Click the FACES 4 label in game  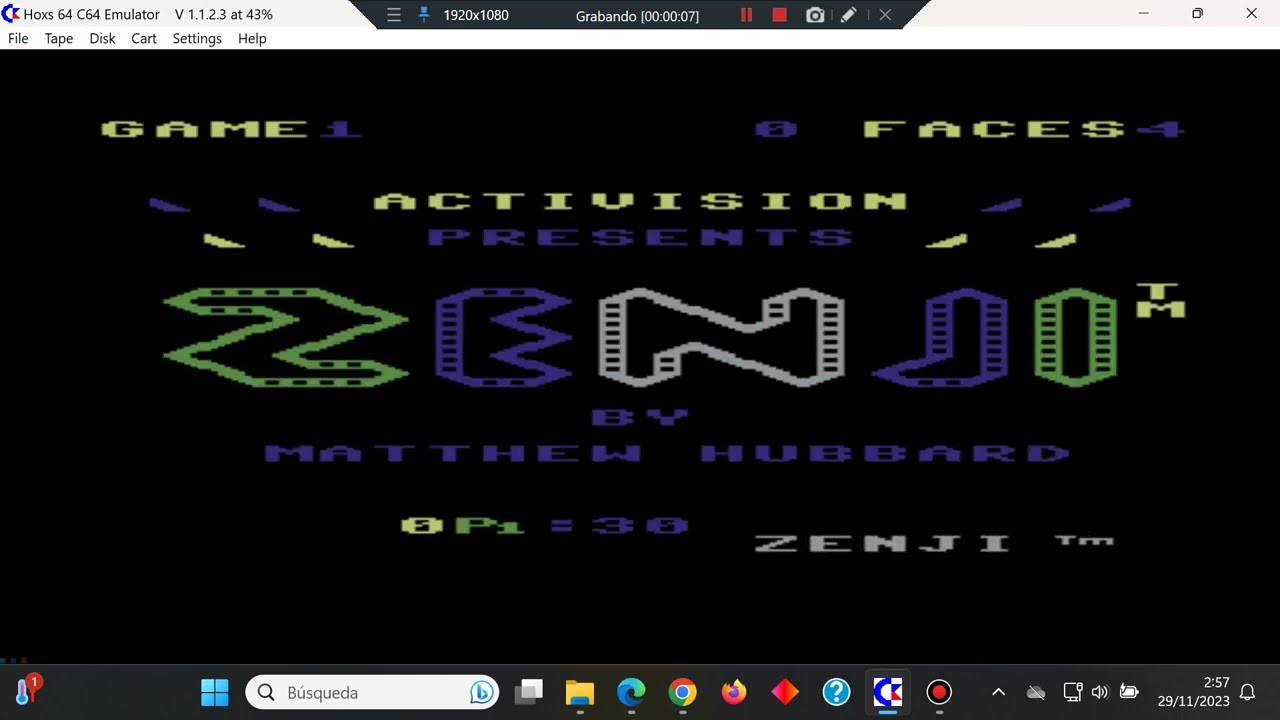pyautogui.click(x=1024, y=129)
